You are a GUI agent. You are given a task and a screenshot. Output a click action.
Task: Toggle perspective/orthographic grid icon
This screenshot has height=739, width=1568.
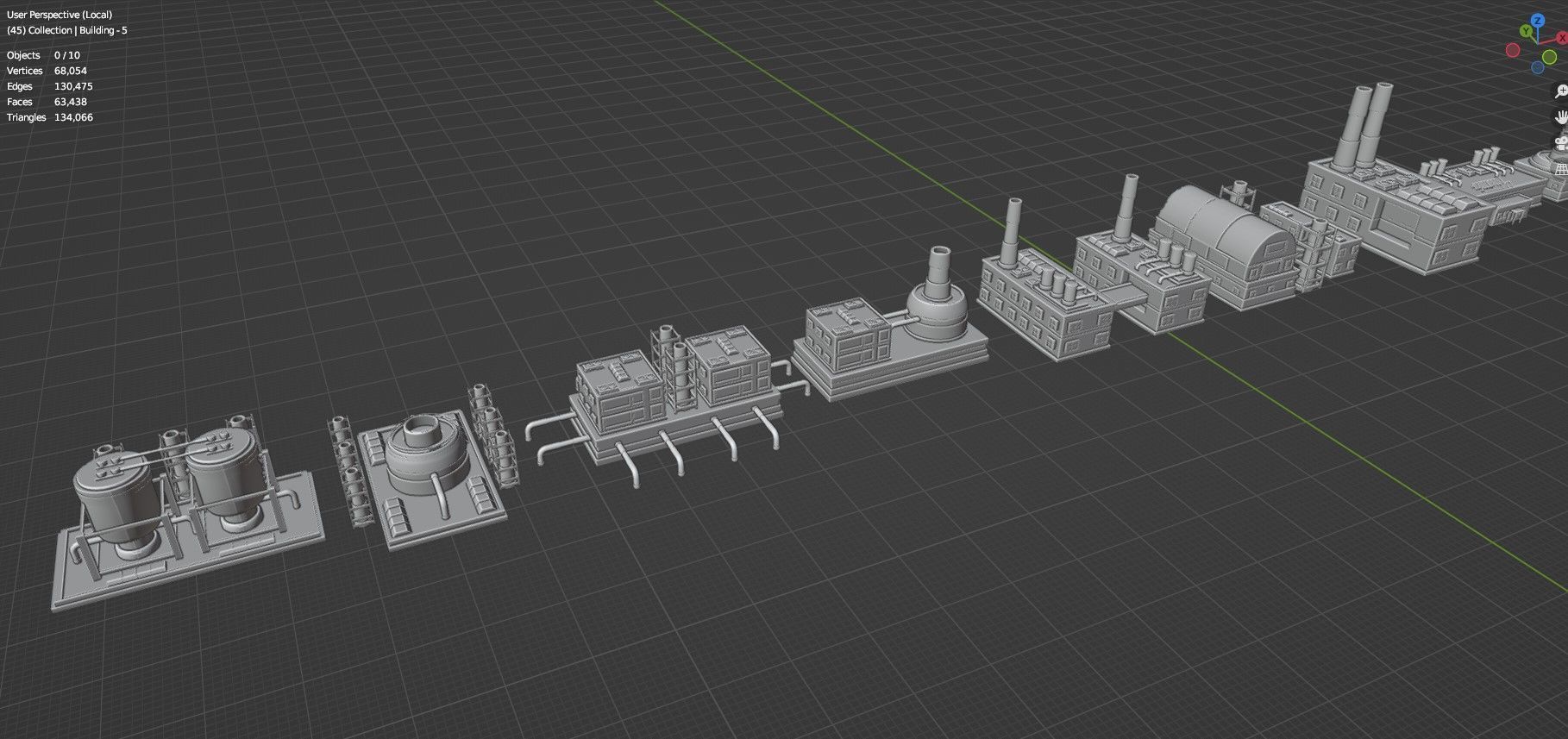point(1561,169)
